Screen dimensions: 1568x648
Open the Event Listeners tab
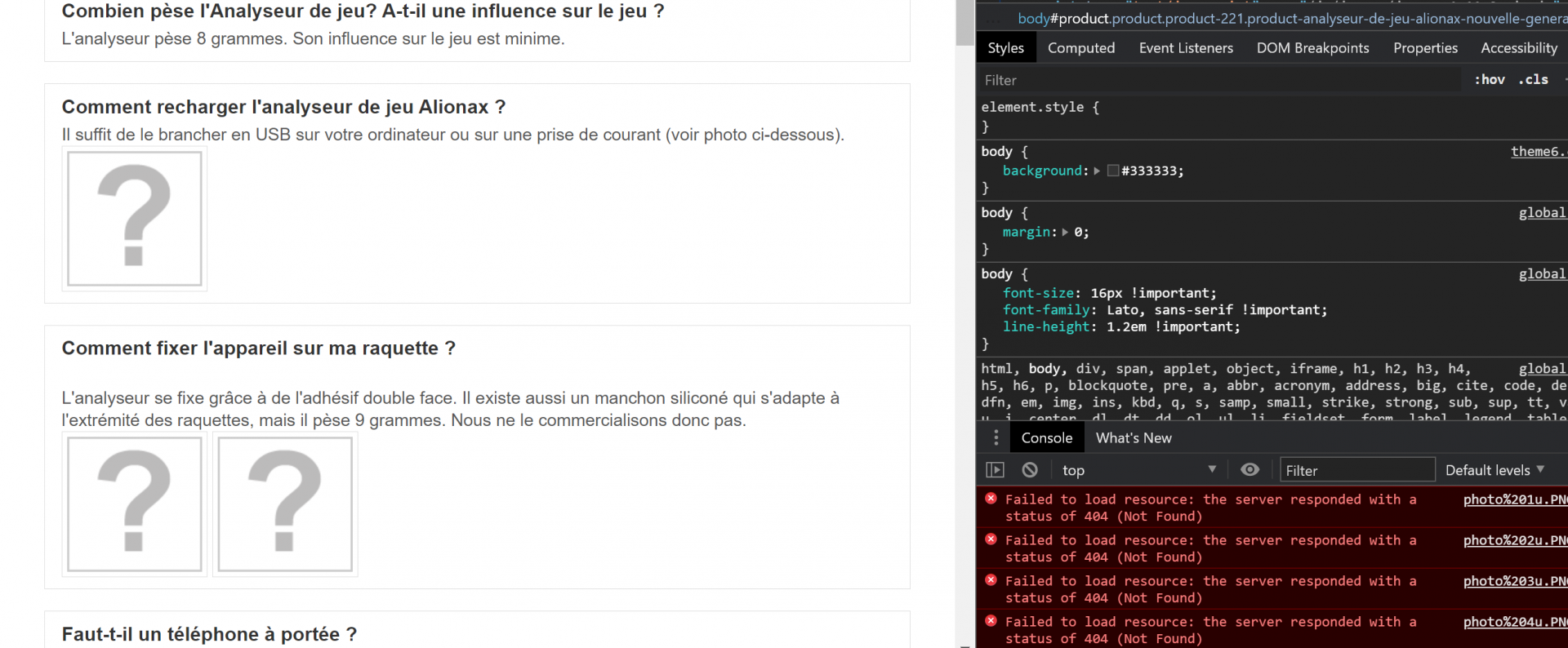(1186, 47)
